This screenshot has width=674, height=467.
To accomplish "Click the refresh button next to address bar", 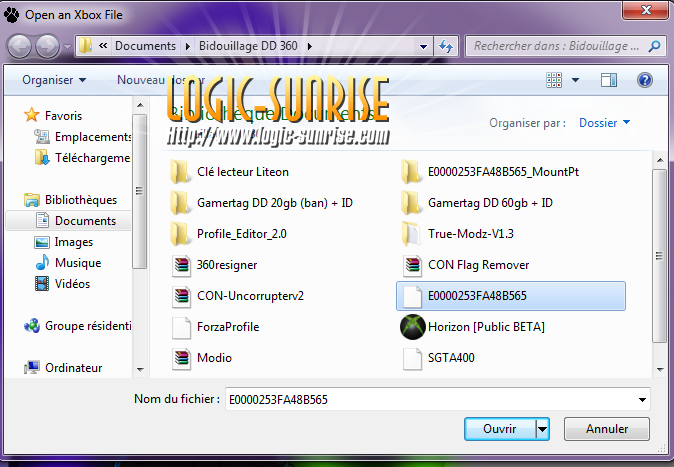I will click(x=446, y=46).
